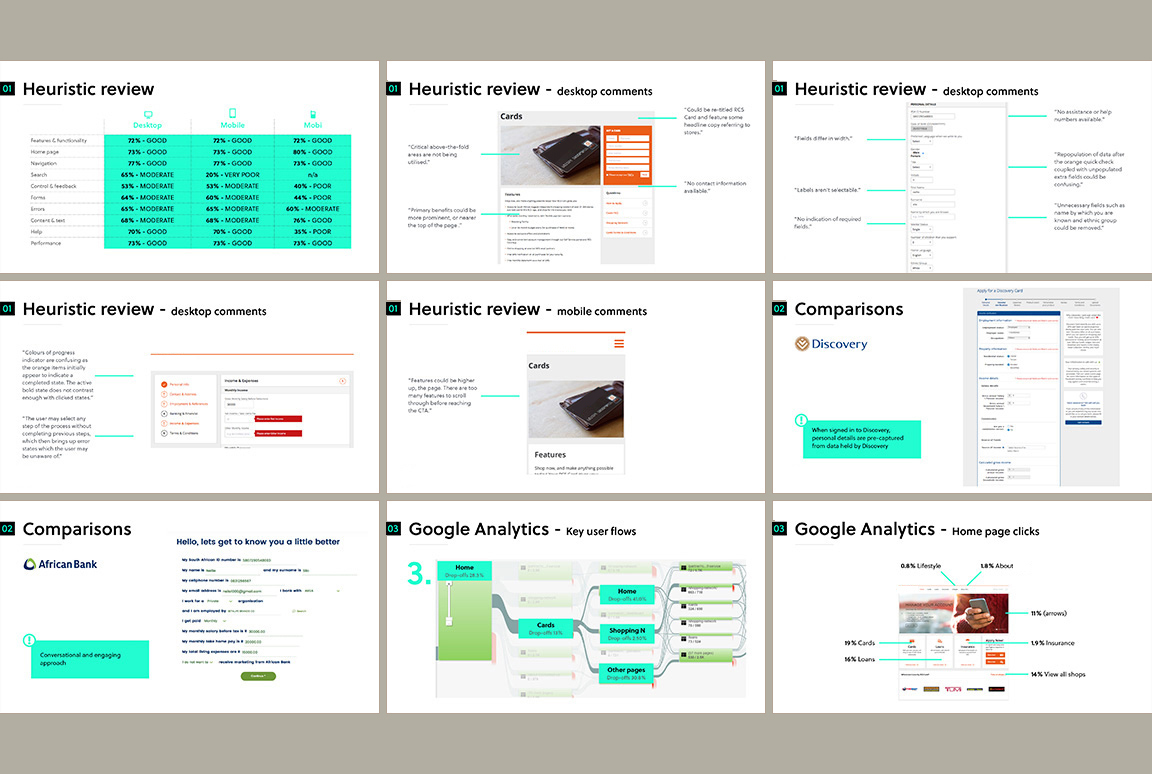Open the orange hamburger menu on mobile mockup
The image size is (1152, 774).
[619, 343]
